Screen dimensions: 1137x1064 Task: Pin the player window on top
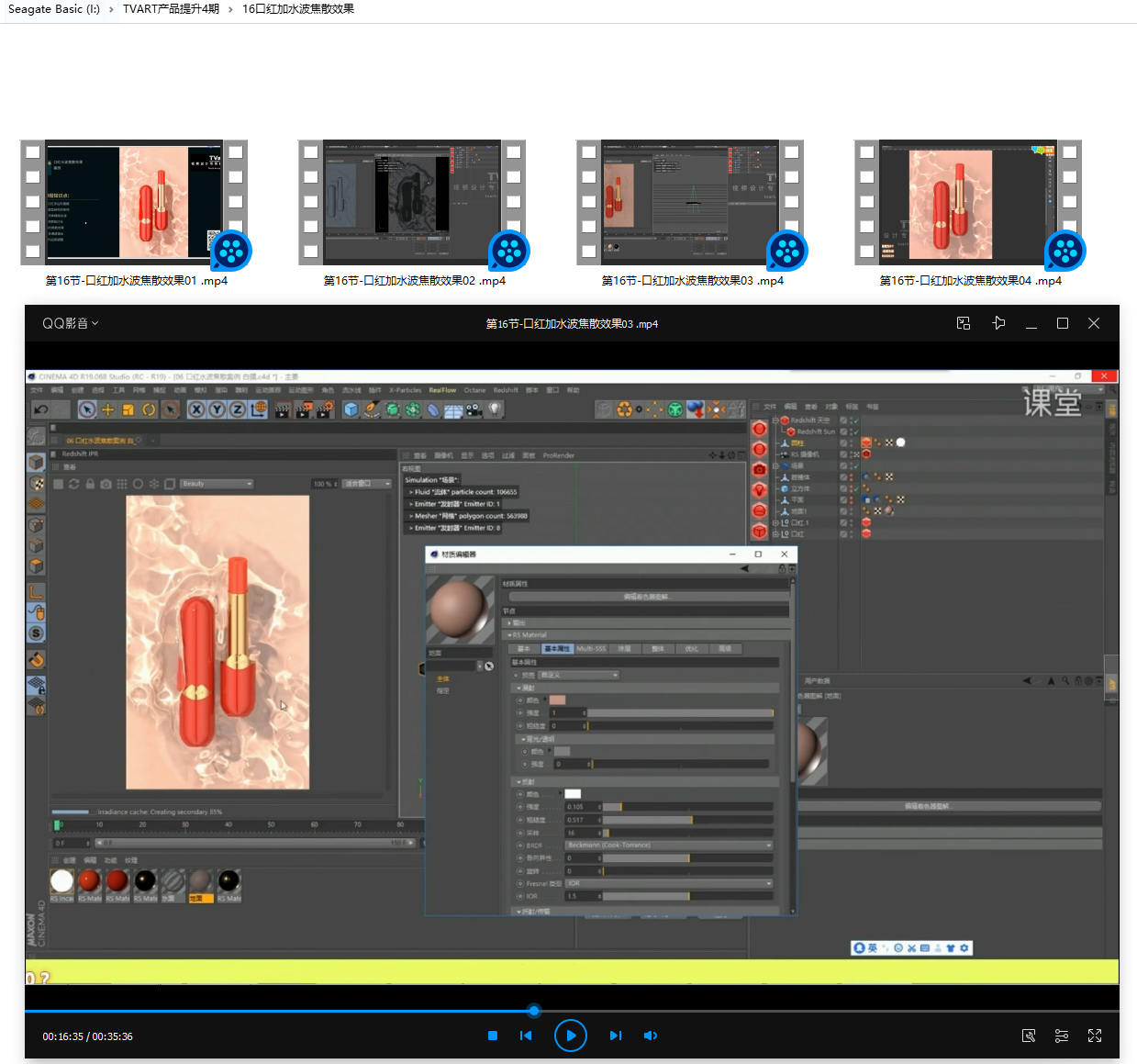998,323
